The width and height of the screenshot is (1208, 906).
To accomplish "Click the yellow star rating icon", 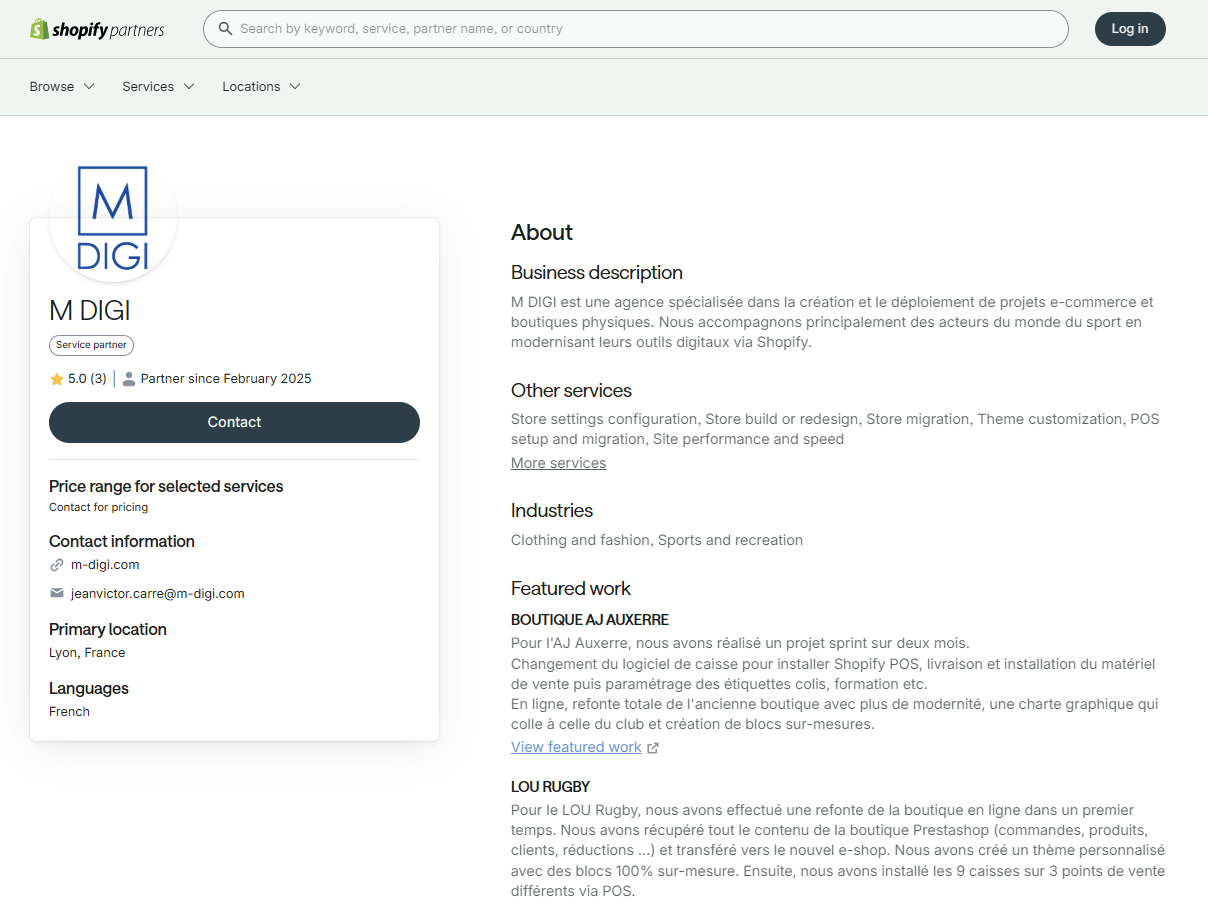I will coord(57,379).
